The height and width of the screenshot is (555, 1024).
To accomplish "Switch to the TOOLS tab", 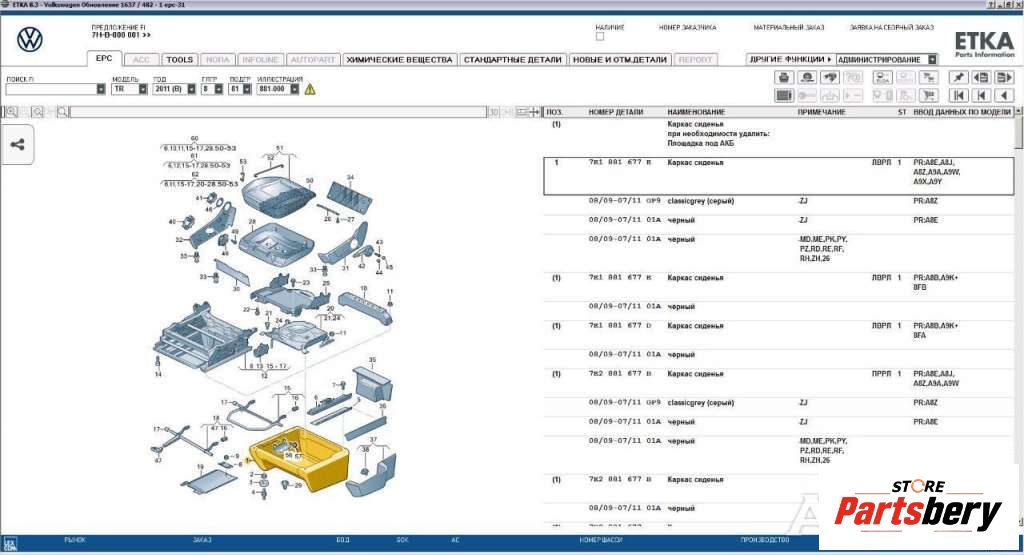I will [x=179, y=60].
